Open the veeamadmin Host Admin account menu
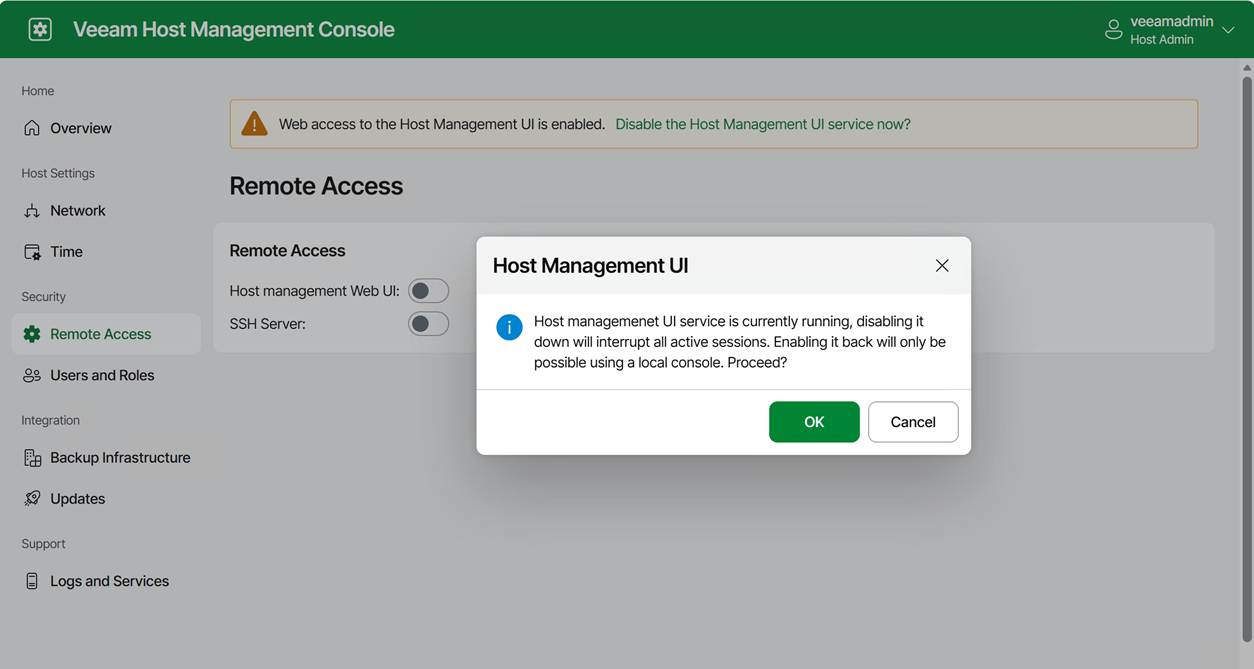The height and width of the screenshot is (669, 1254). pyautogui.click(x=1160, y=30)
